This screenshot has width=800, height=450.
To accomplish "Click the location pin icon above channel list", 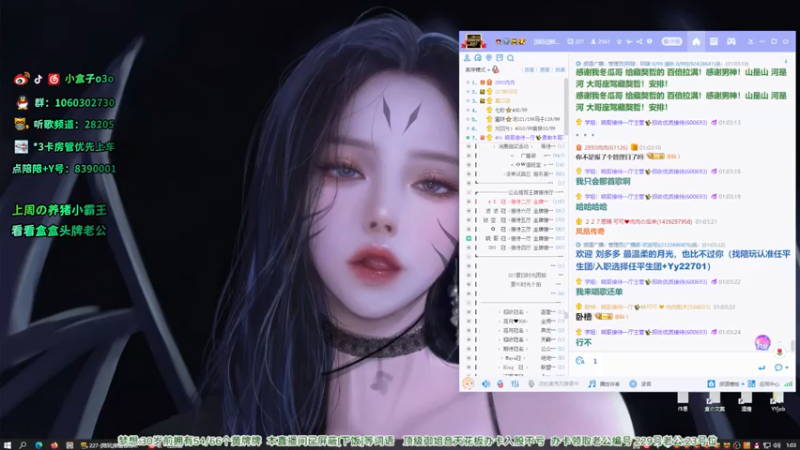I will point(489,58).
